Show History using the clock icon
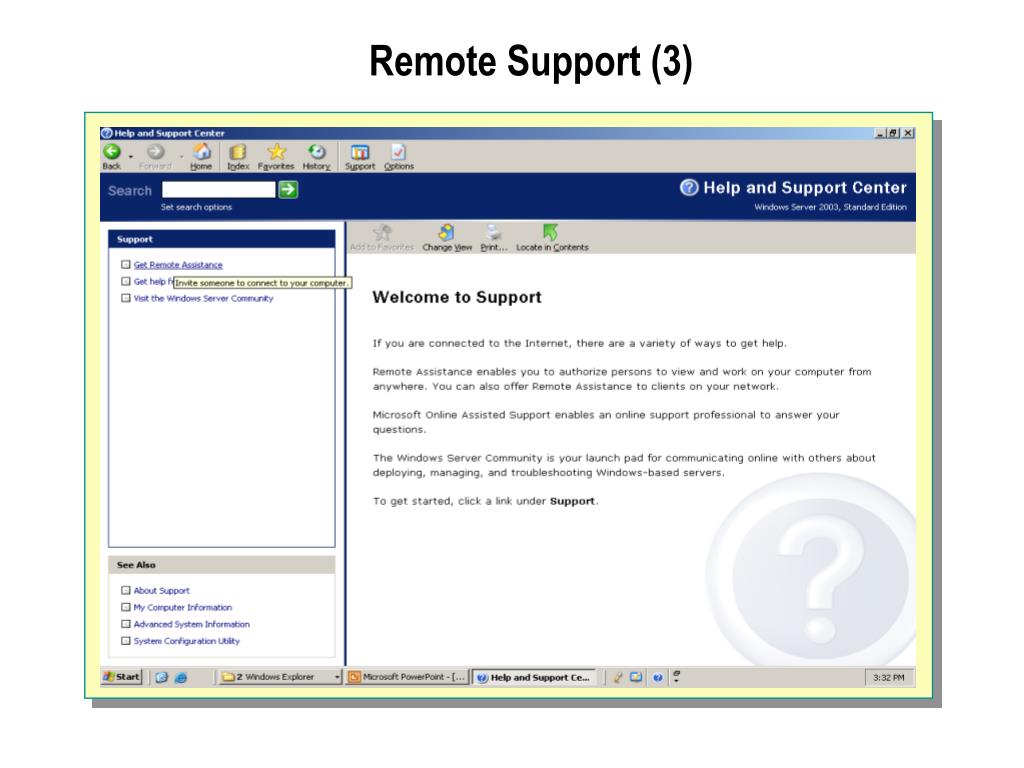Image resolution: width=1024 pixels, height=768 pixels. pos(317,152)
